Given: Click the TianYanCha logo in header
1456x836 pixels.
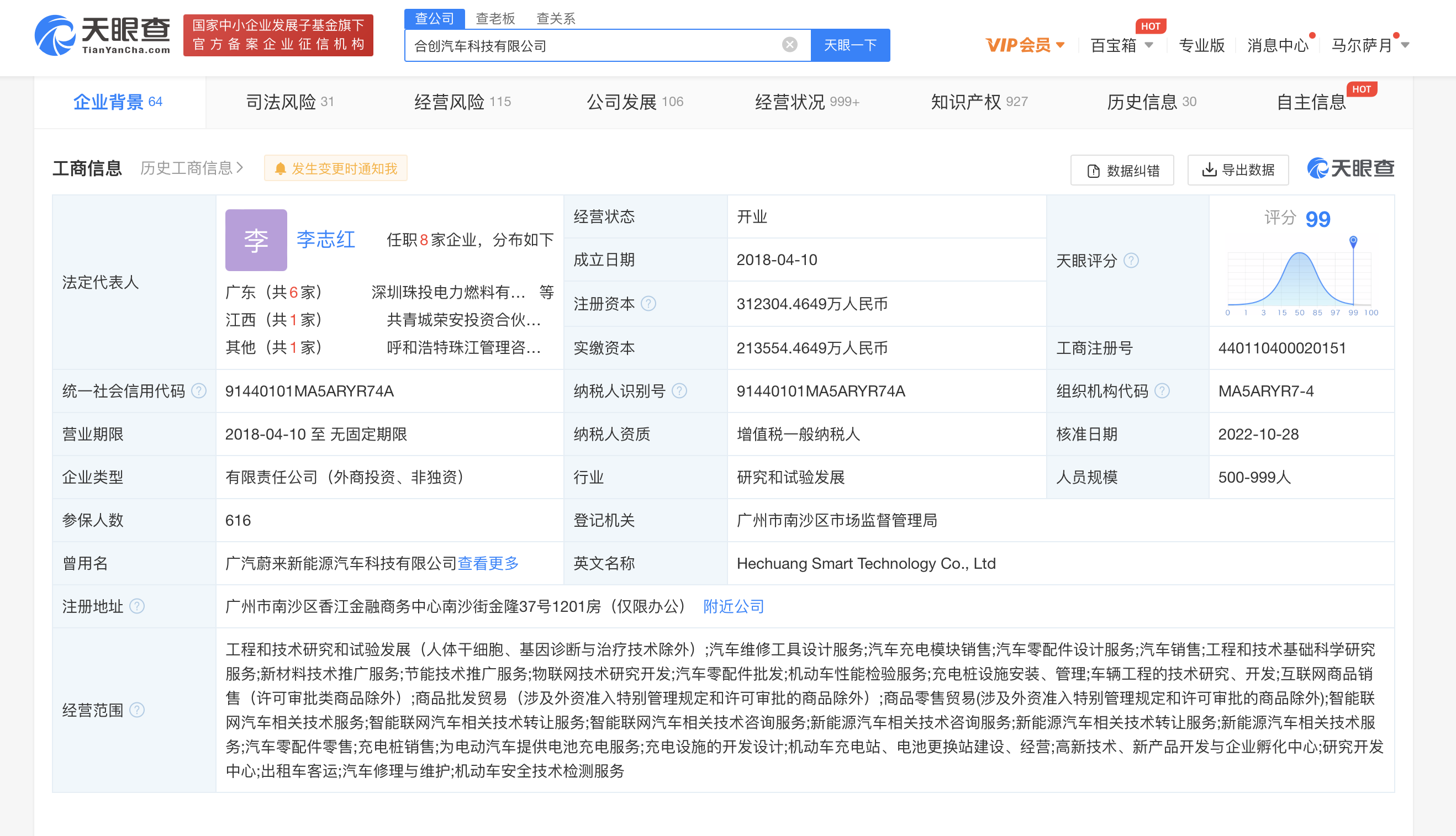Looking at the screenshot, I should pyautogui.click(x=102, y=35).
